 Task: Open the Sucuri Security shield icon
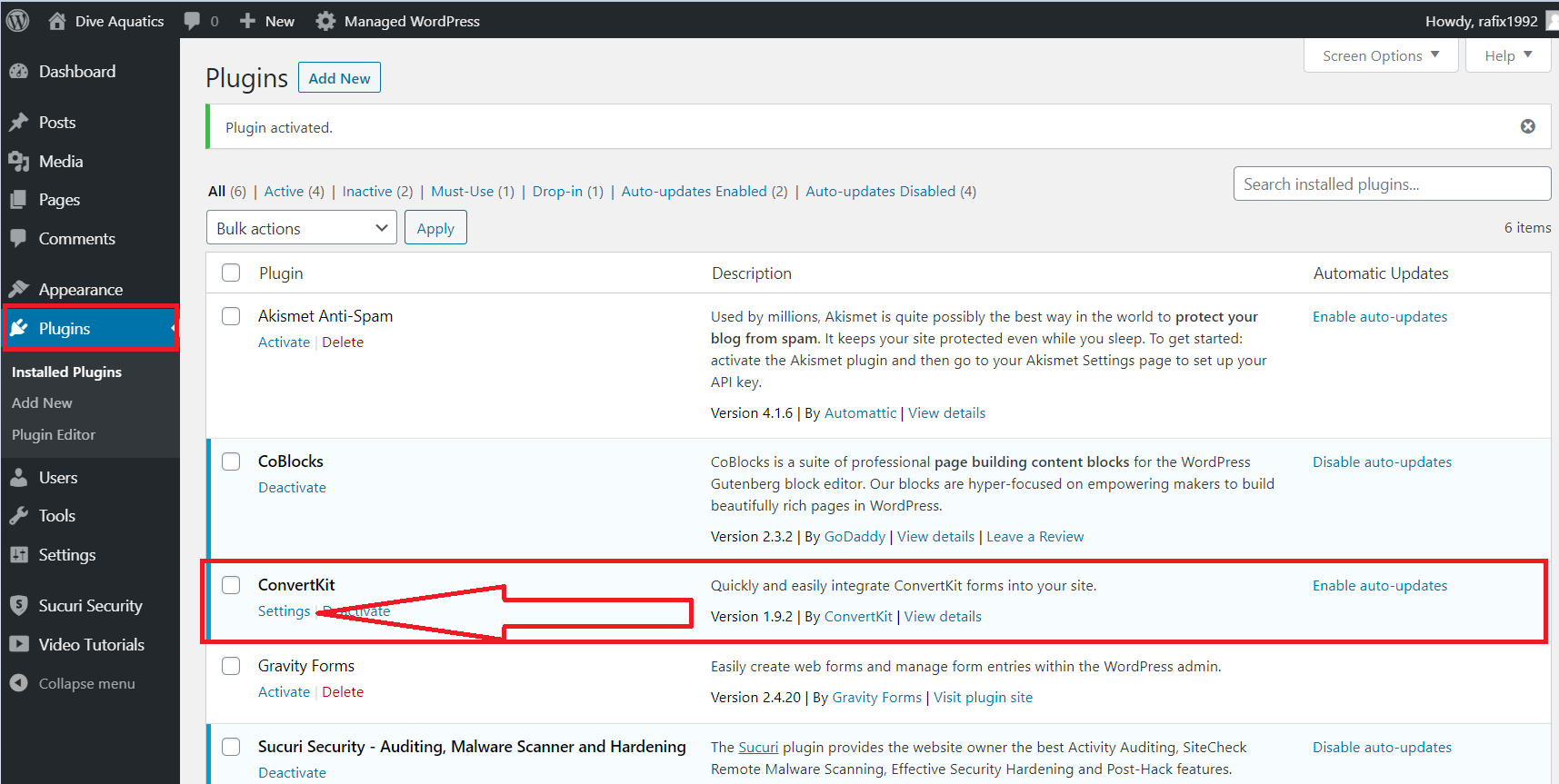click(19, 605)
